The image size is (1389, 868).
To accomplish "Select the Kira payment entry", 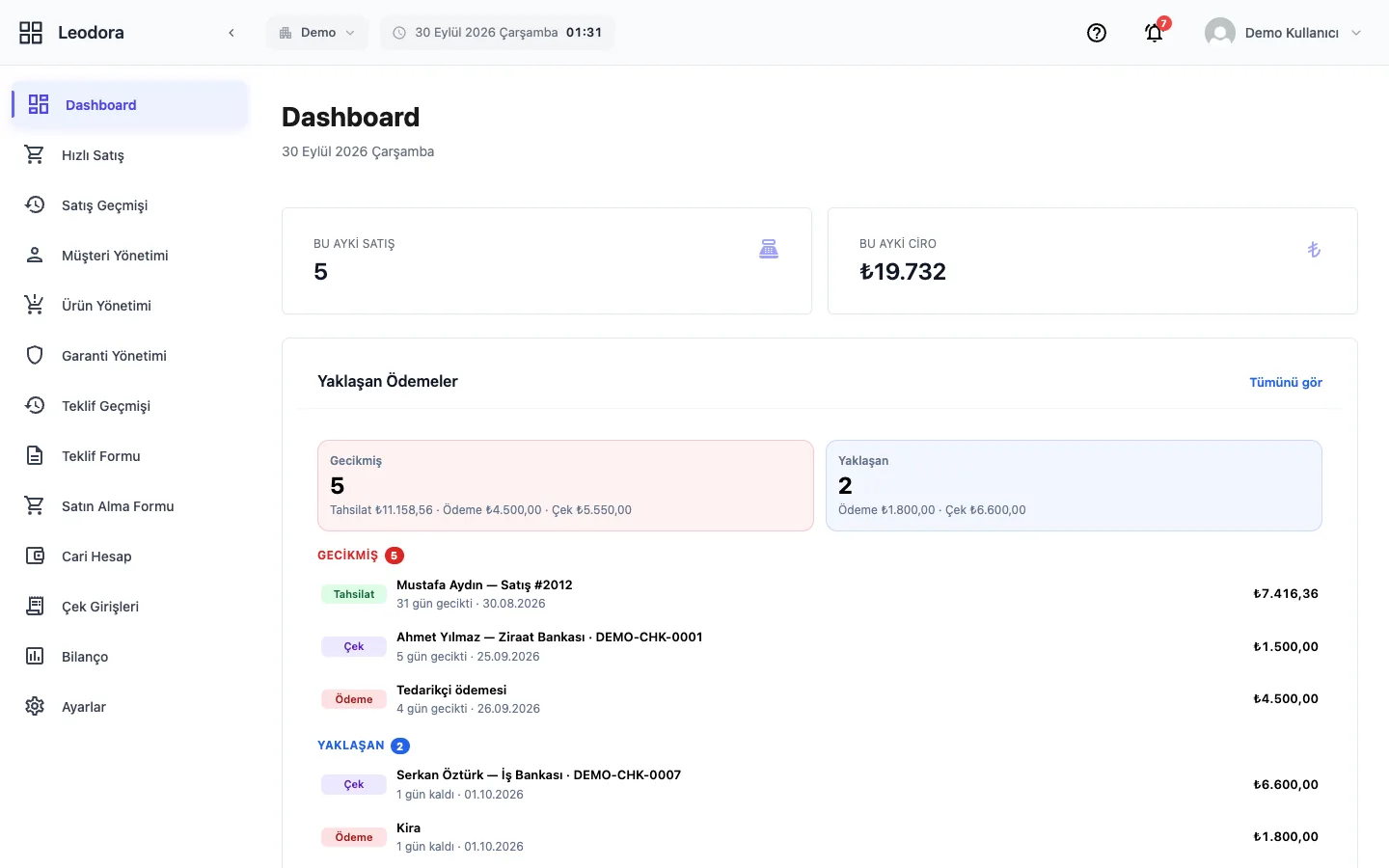I will coord(820,837).
